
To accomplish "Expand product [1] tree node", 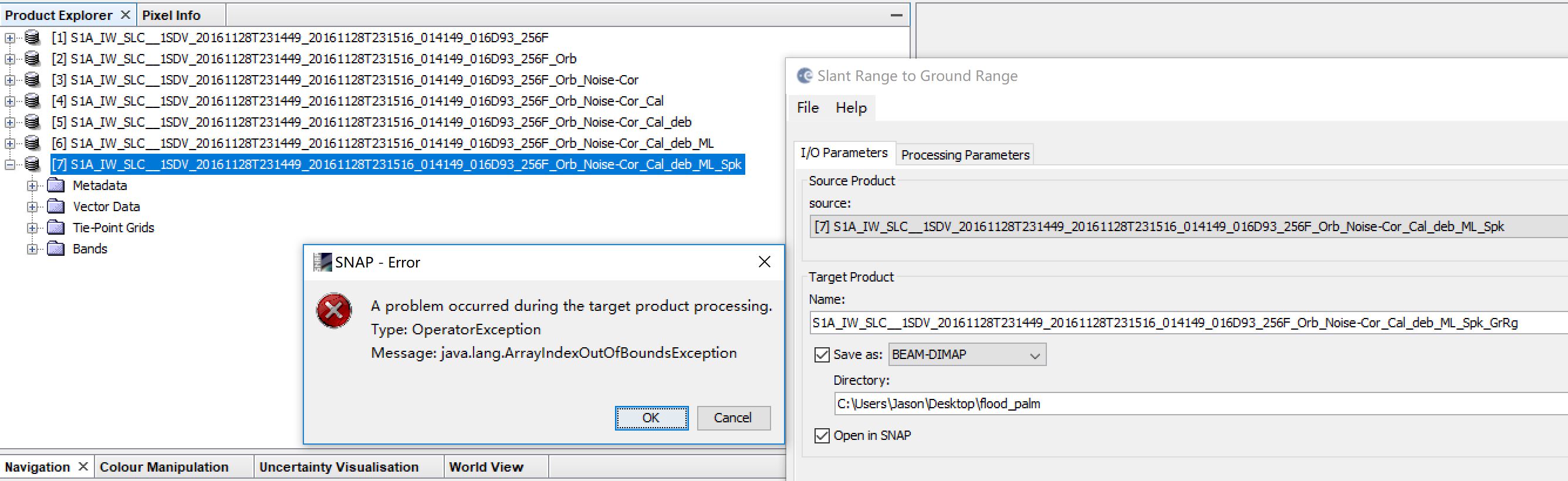I will [x=10, y=38].
